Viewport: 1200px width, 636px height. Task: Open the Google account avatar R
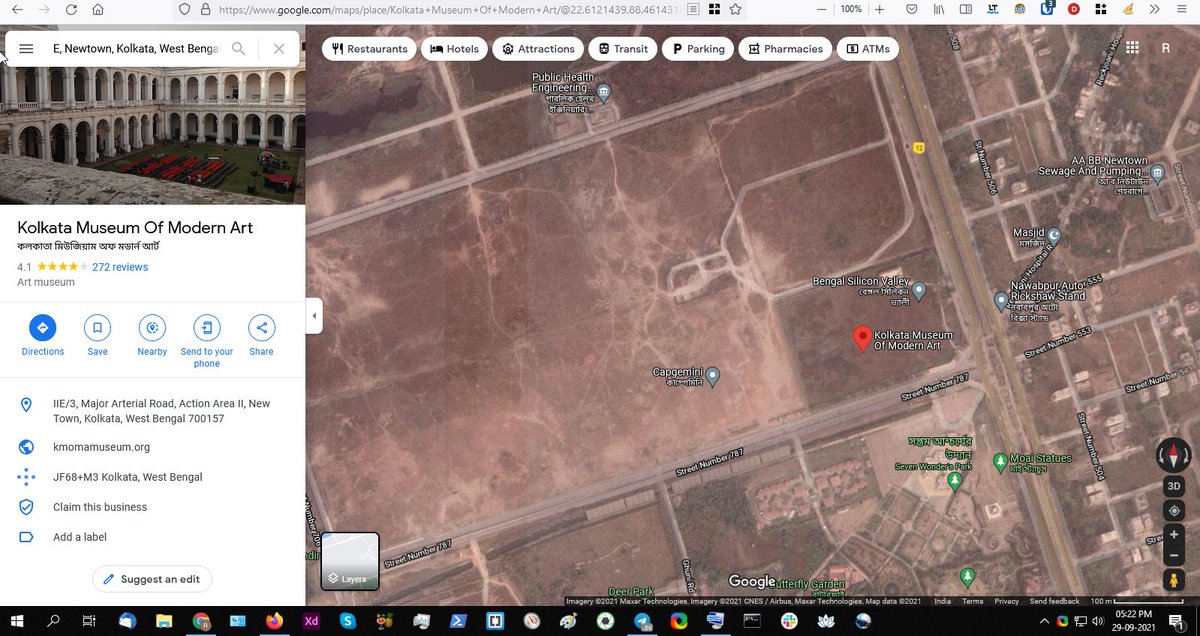1166,48
